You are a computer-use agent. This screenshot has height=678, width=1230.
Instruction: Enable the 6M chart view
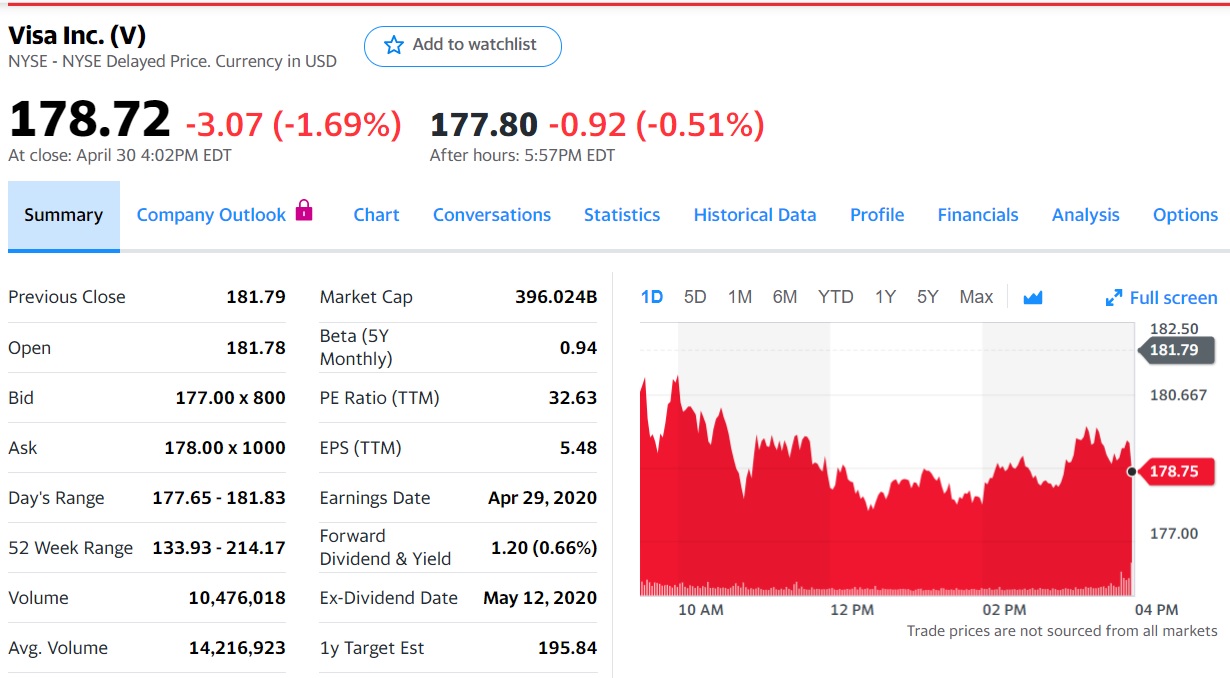(x=786, y=296)
